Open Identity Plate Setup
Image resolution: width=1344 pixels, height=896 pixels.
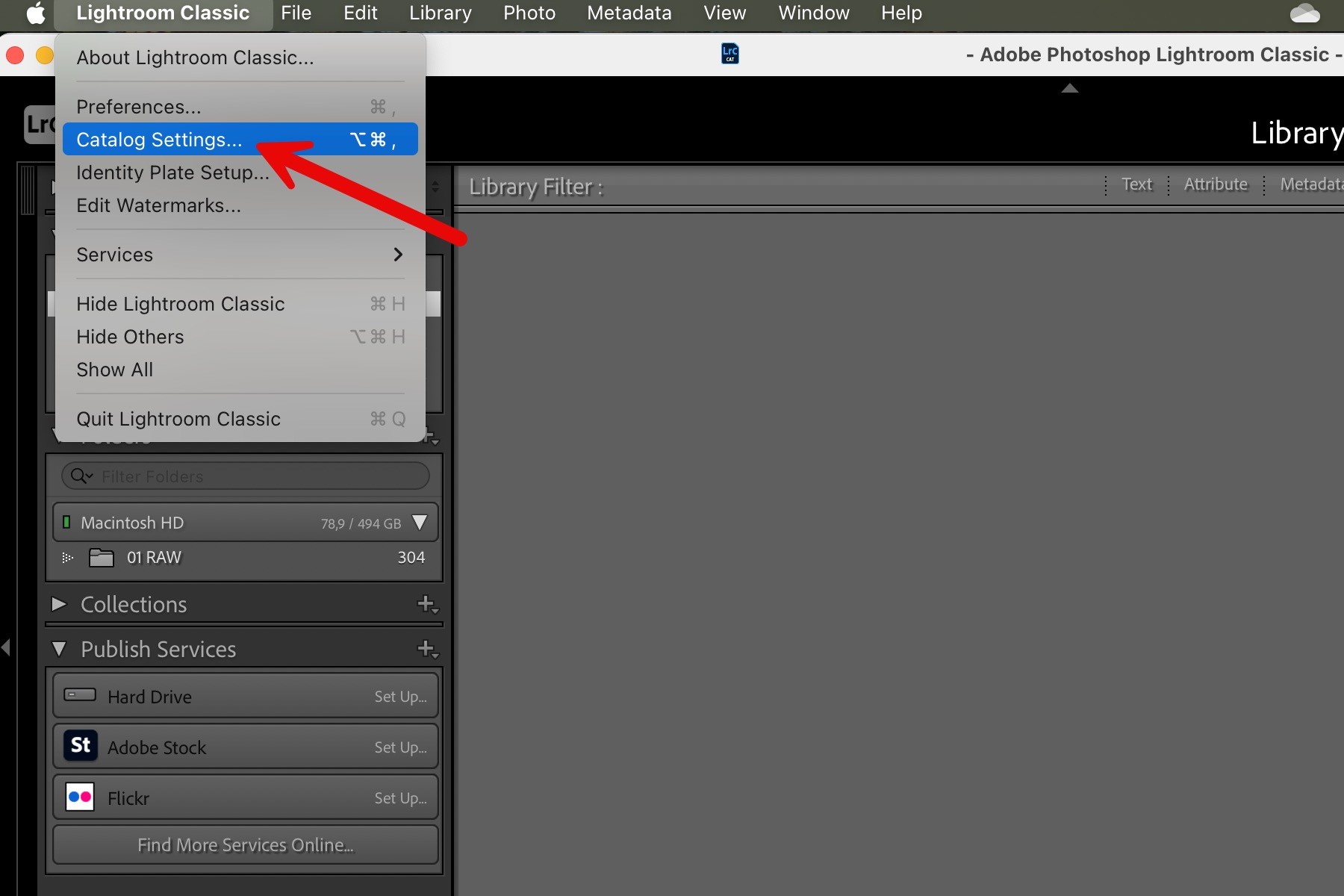240,172
